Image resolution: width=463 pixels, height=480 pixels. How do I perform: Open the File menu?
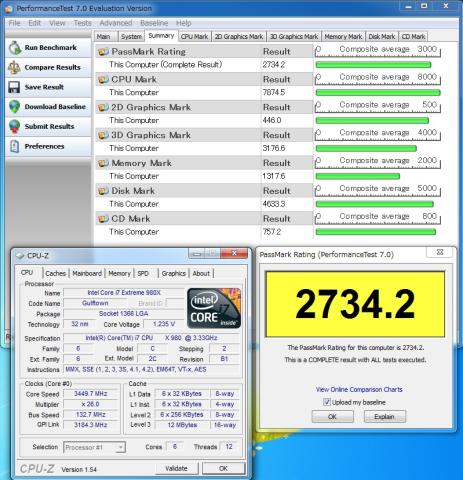point(14,23)
